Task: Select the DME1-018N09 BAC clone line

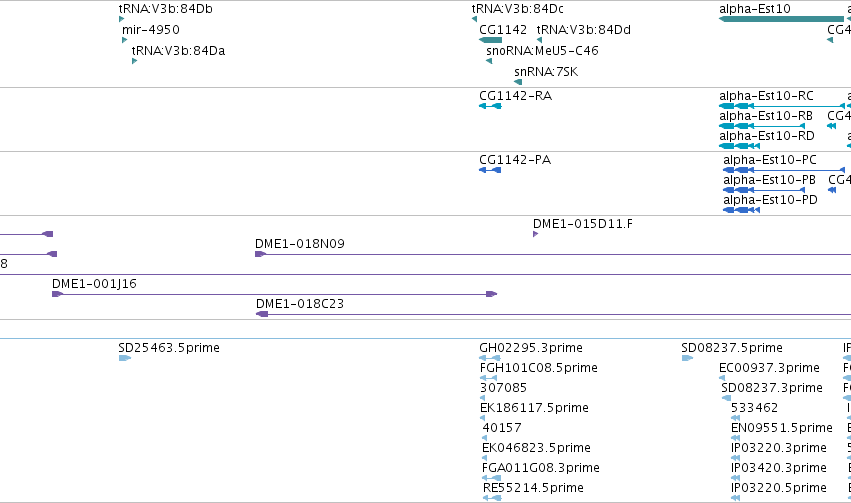Action: pyautogui.click(x=553, y=254)
